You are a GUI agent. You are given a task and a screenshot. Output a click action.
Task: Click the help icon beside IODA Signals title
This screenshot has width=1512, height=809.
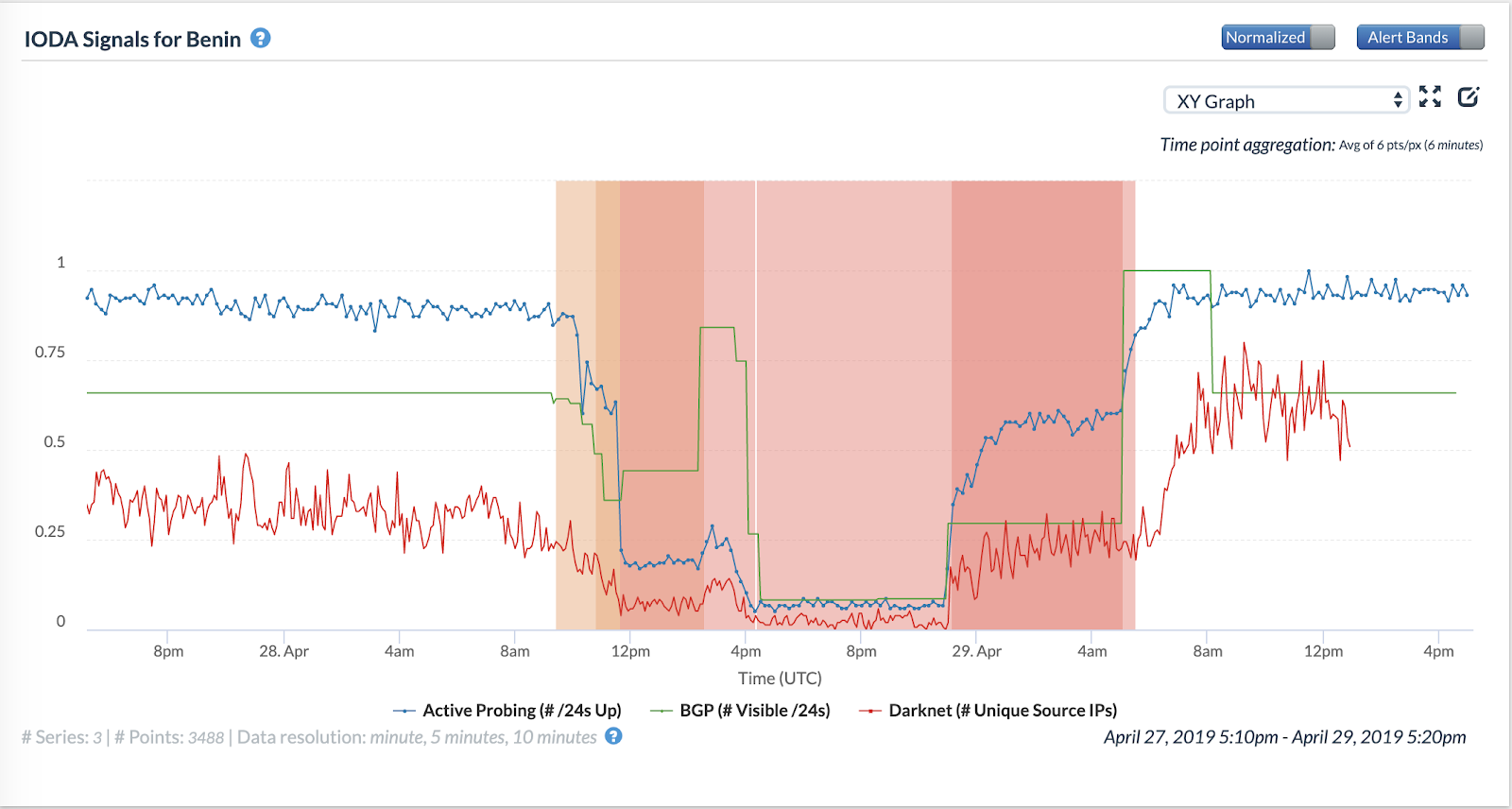(x=260, y=39)
